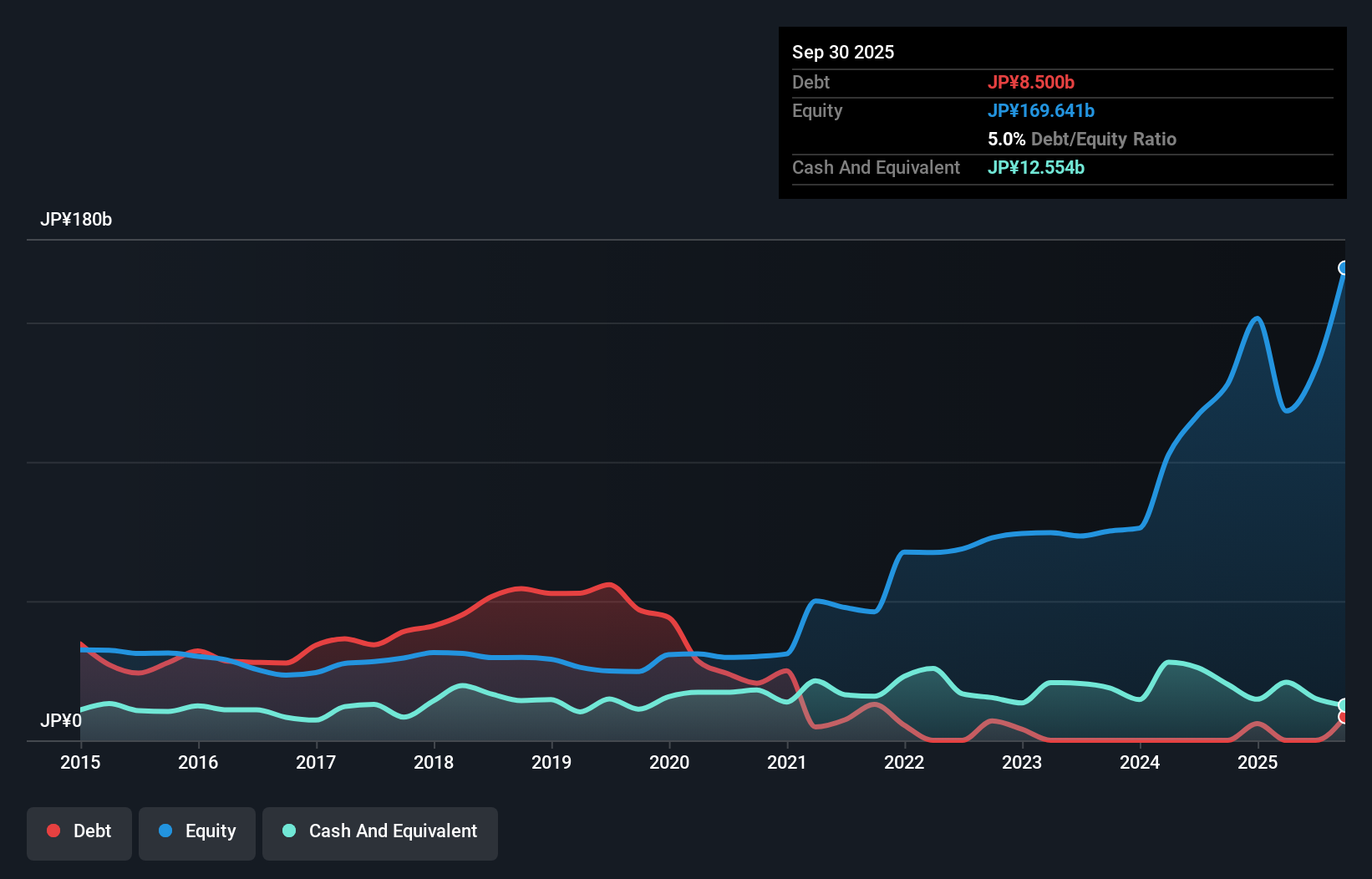1372x879 pixels.
Task: Select the teal Cash endpoint marker on chart
Action: 1344,704
